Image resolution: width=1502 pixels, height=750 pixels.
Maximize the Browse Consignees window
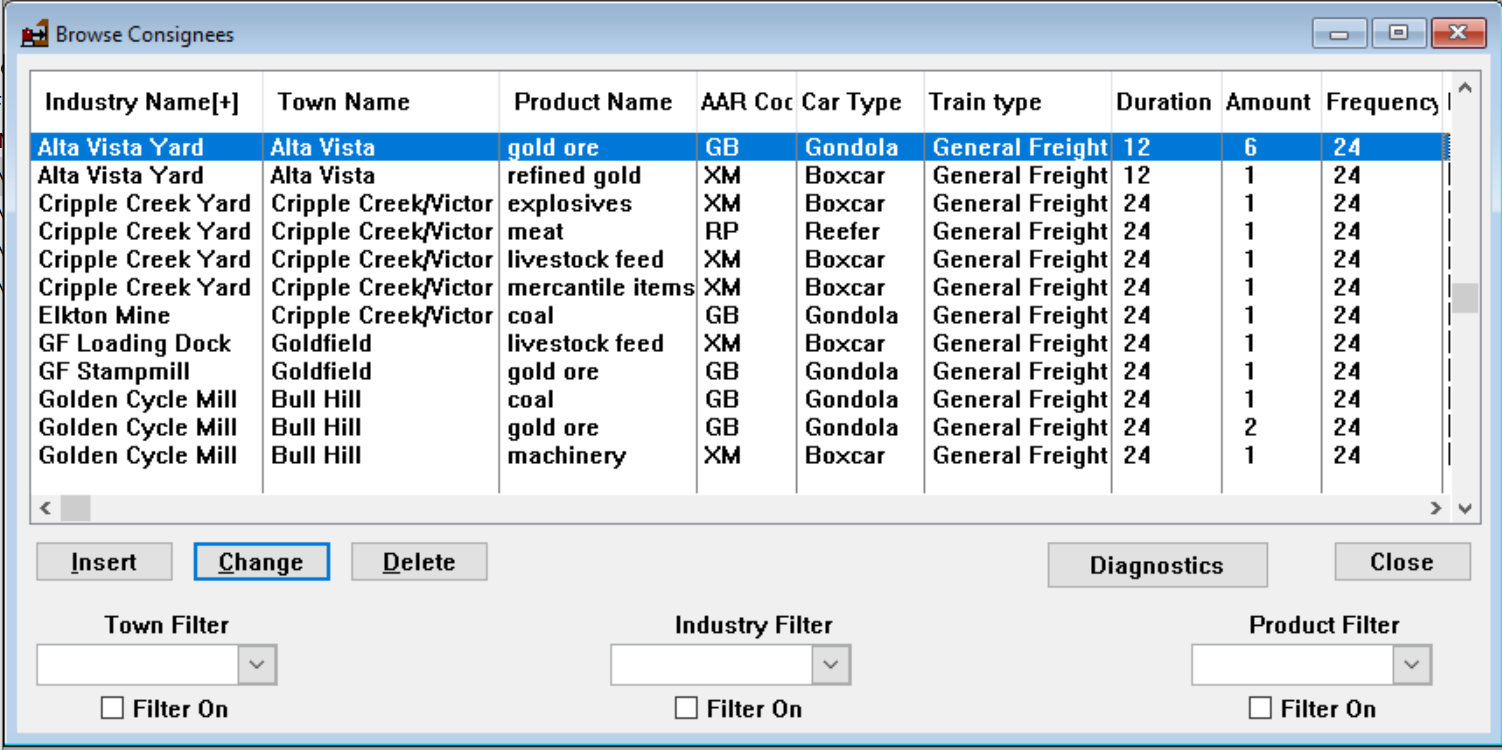1399,33
